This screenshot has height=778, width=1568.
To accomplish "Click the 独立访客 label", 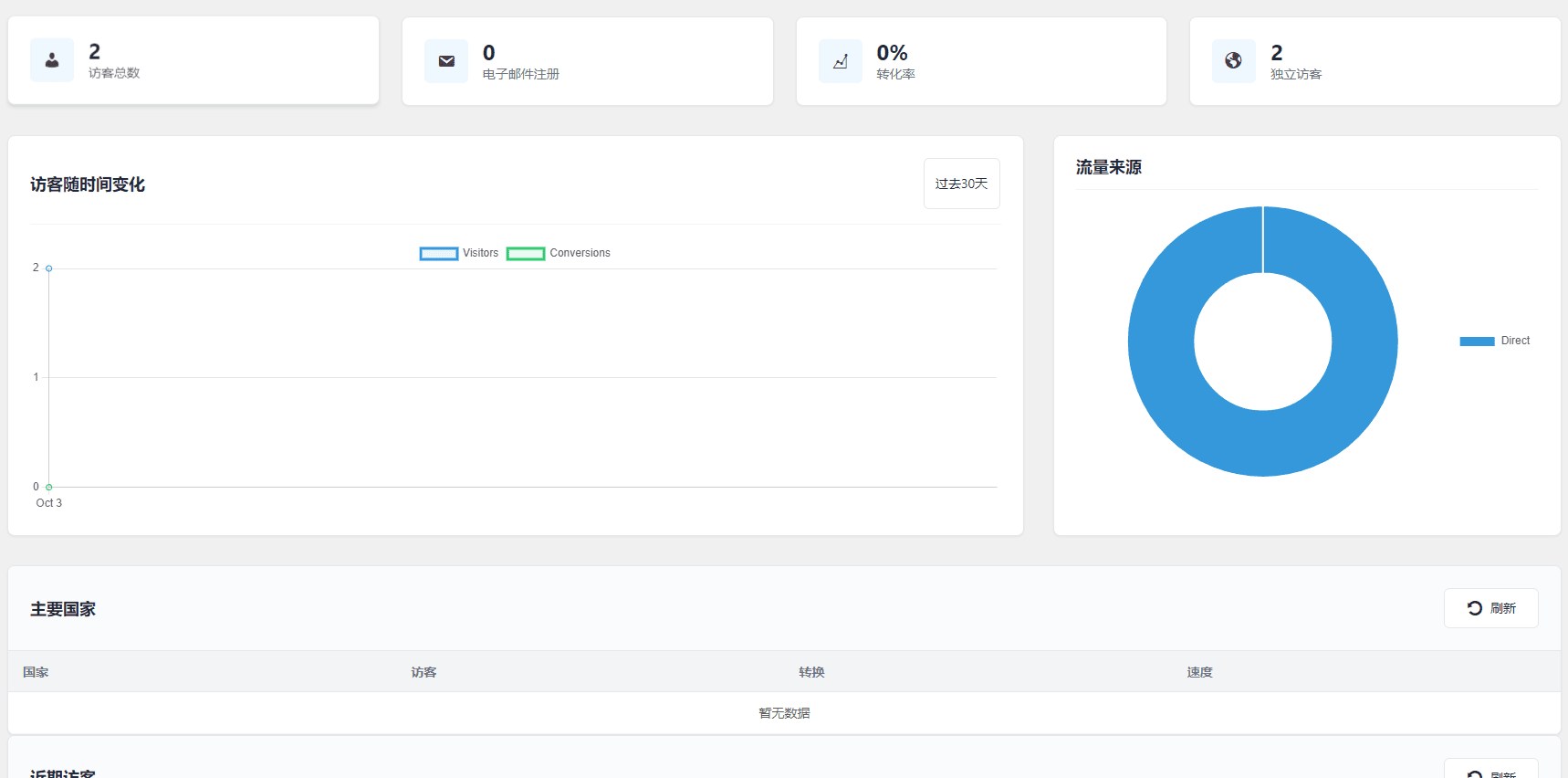I will coord(1296,74).
